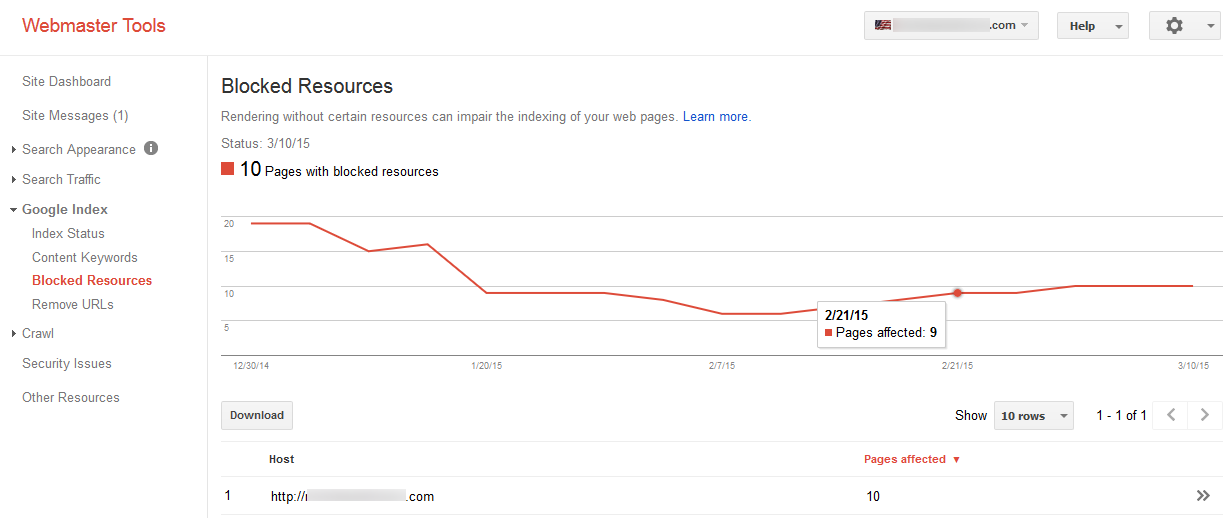Screen dimensions: 1226x518
Task: Sort by Pages affected column header
Action: tap(911, 459)
